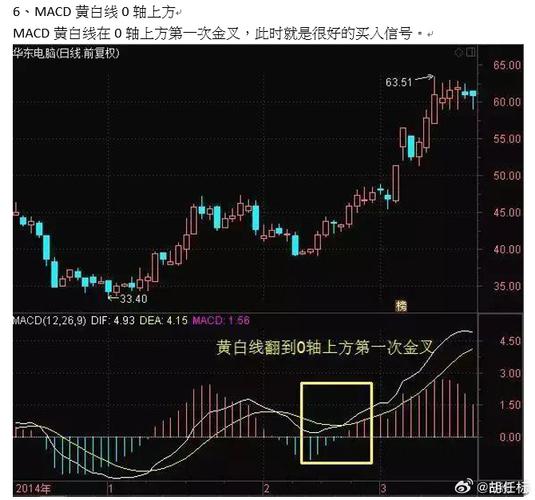
Task: Click the yellow 榜 badge icon
Action: 401,305
